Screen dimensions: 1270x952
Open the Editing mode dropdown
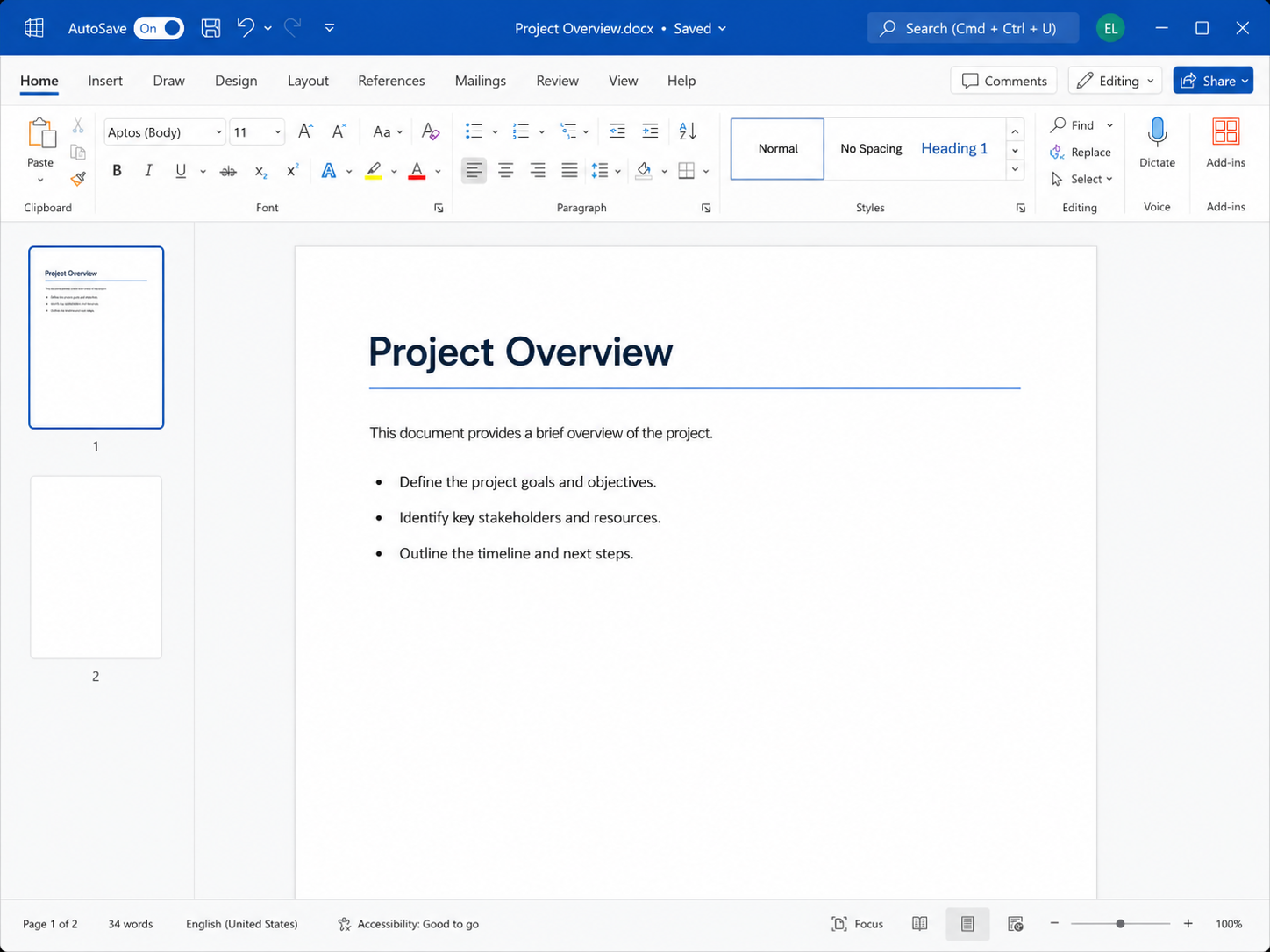click(1116, 81)
